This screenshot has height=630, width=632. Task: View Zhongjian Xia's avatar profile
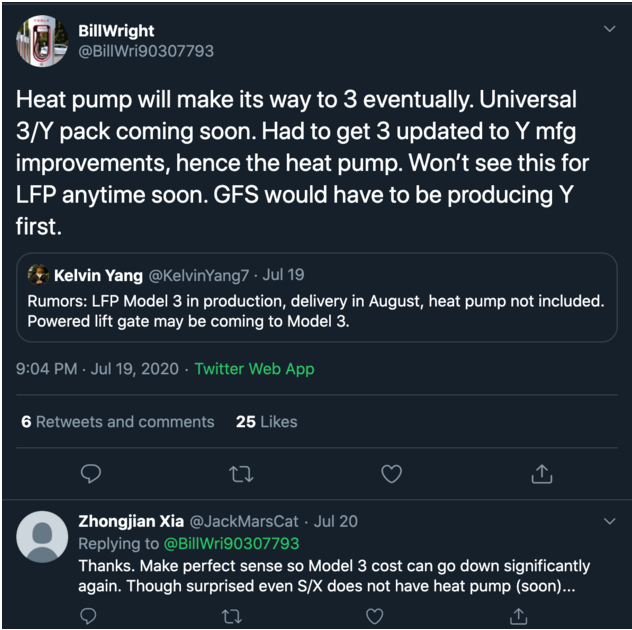pyautogui.click(x=42, y=536)
